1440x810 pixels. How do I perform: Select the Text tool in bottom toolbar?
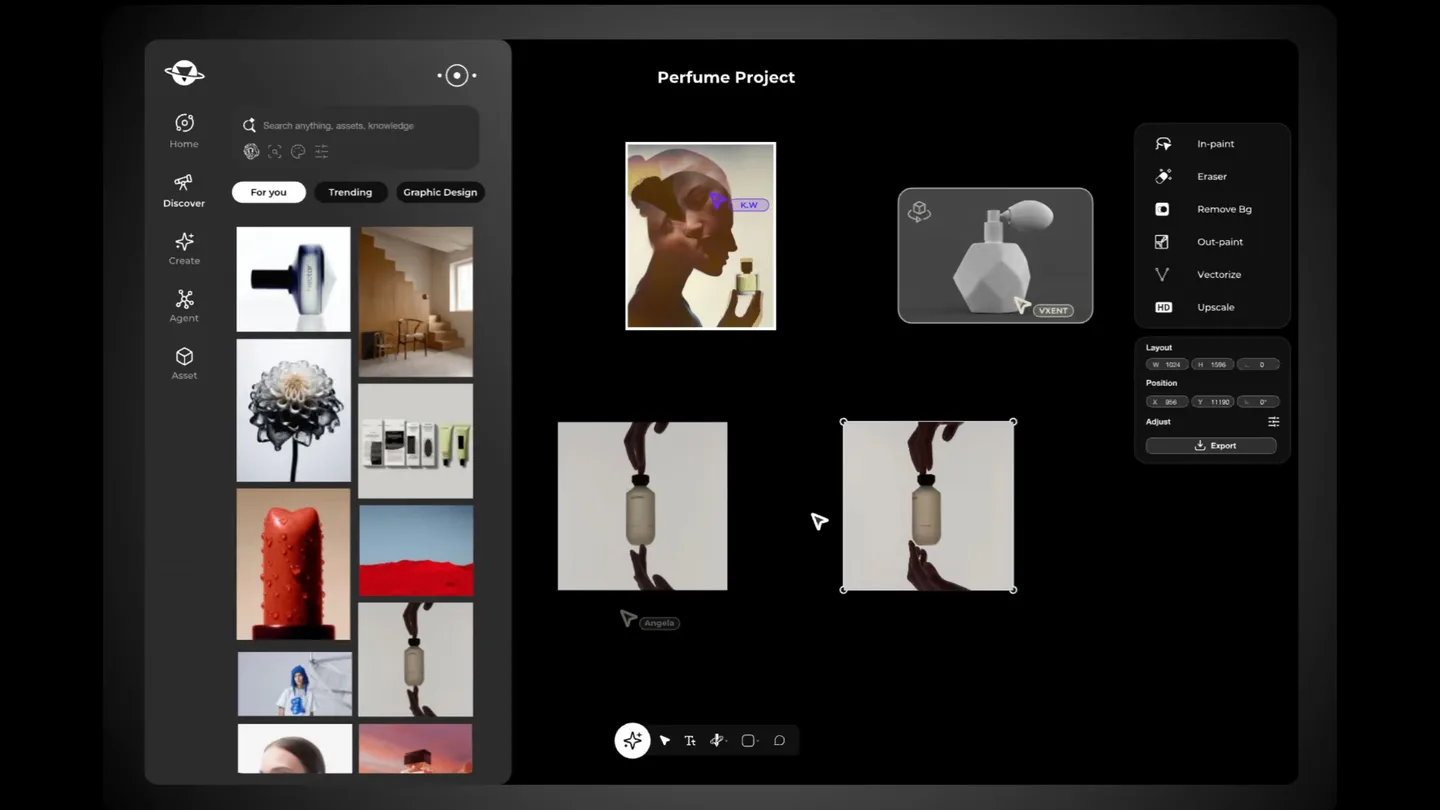pyautogui.click(x=690, y=741)
